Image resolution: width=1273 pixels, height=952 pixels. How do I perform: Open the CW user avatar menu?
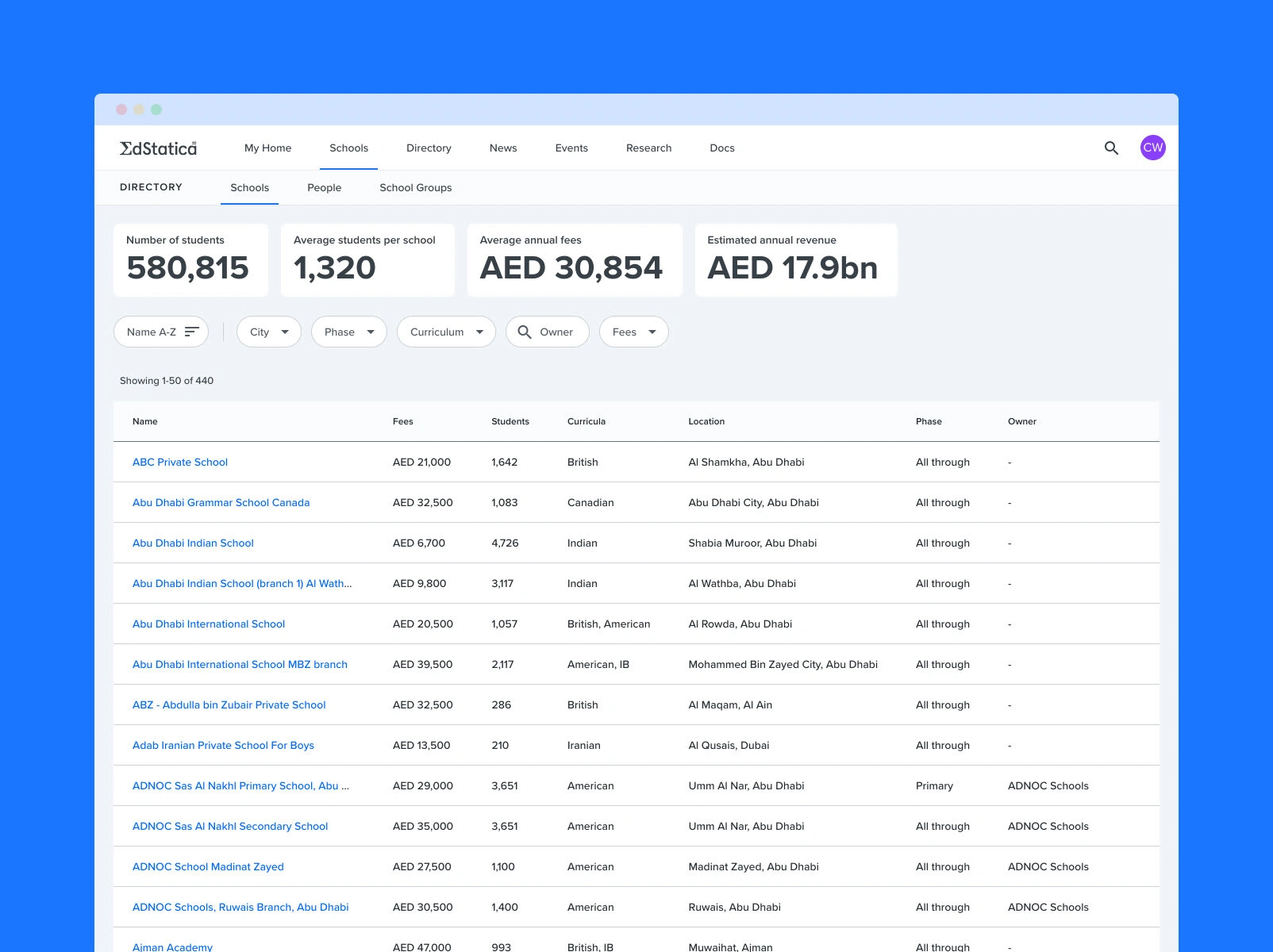(1152, 148)
